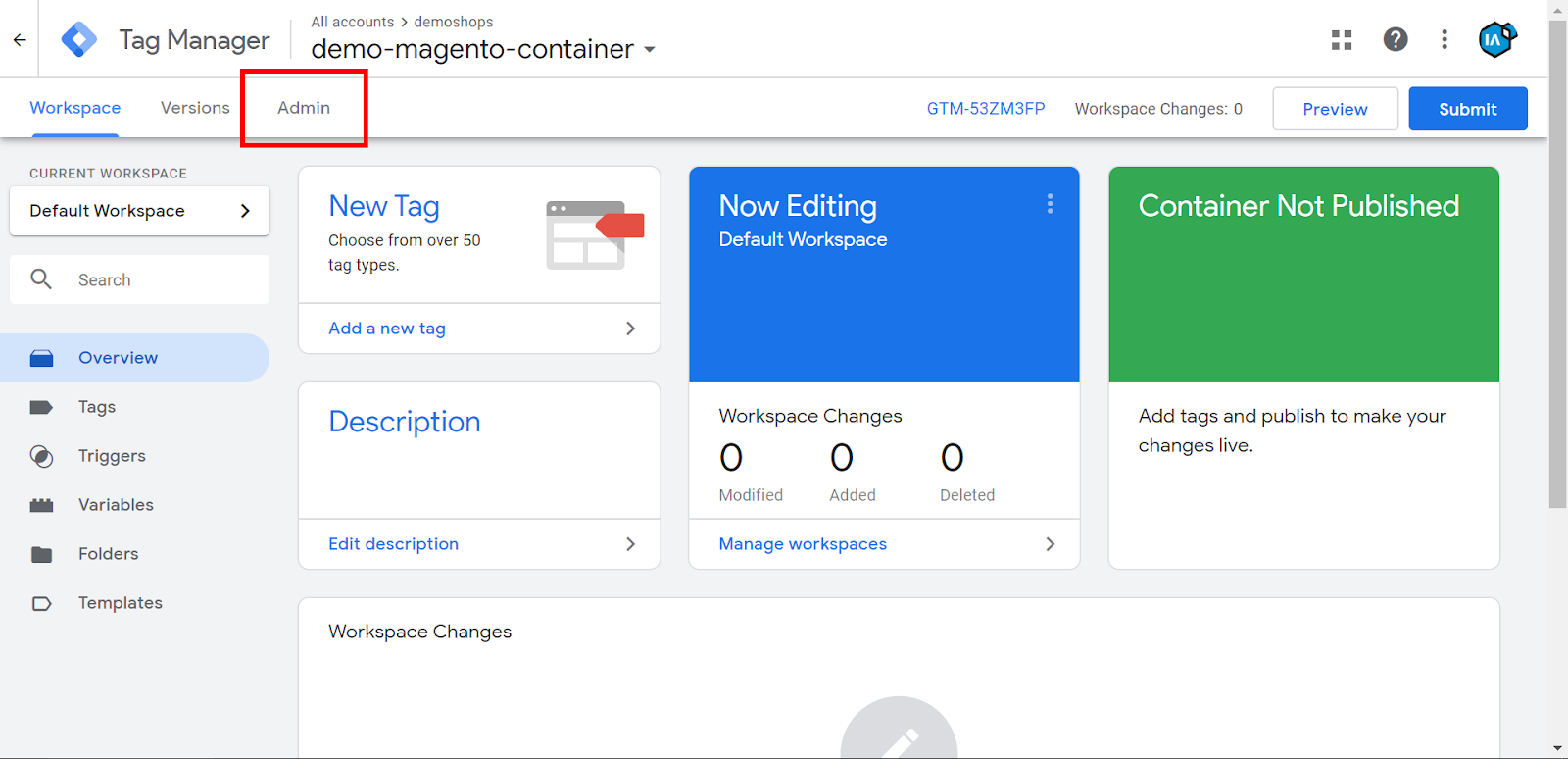Open the Now Editing card options menu
Screen dimensions: 1568x759
coord(1050,204)
